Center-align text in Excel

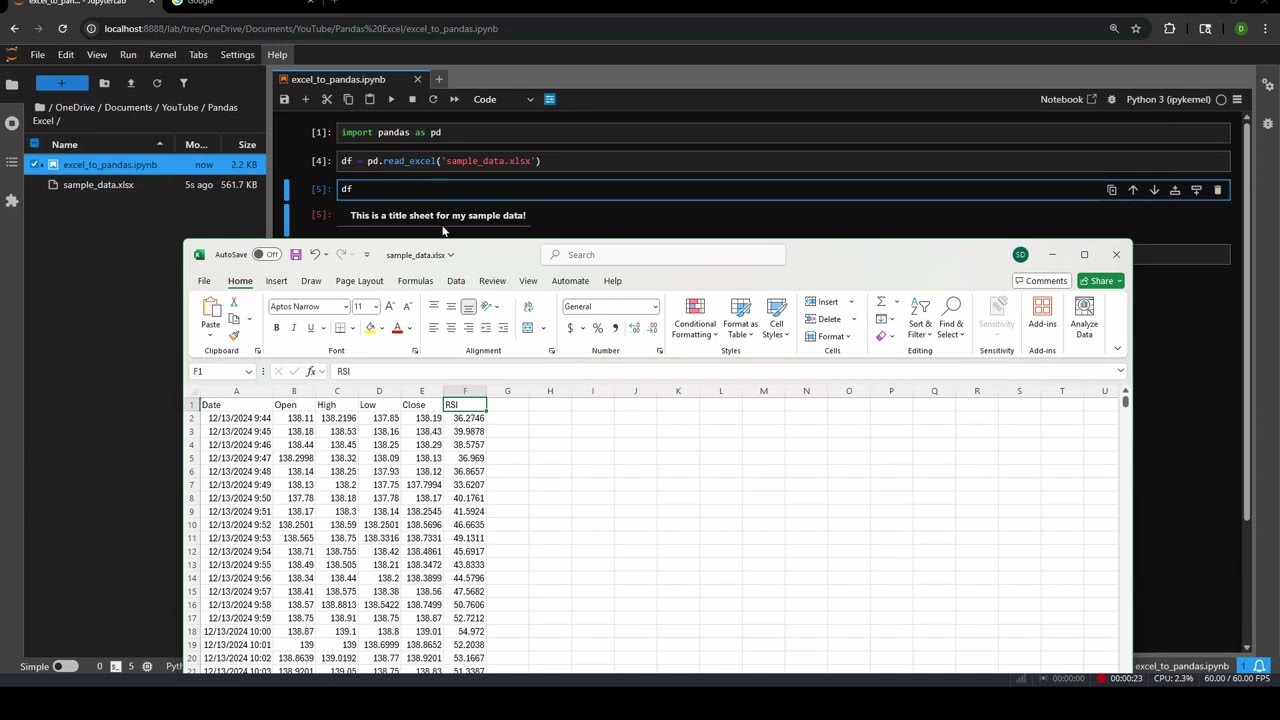451,328
